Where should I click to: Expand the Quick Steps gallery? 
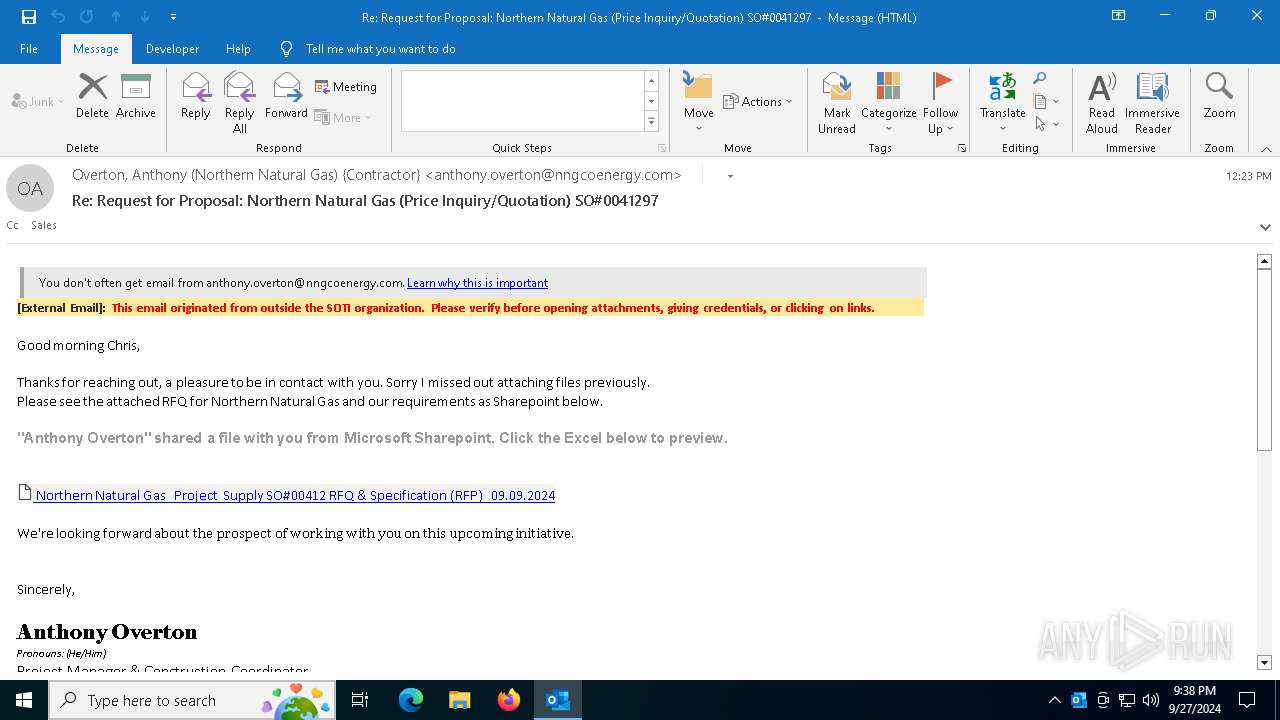651,122
